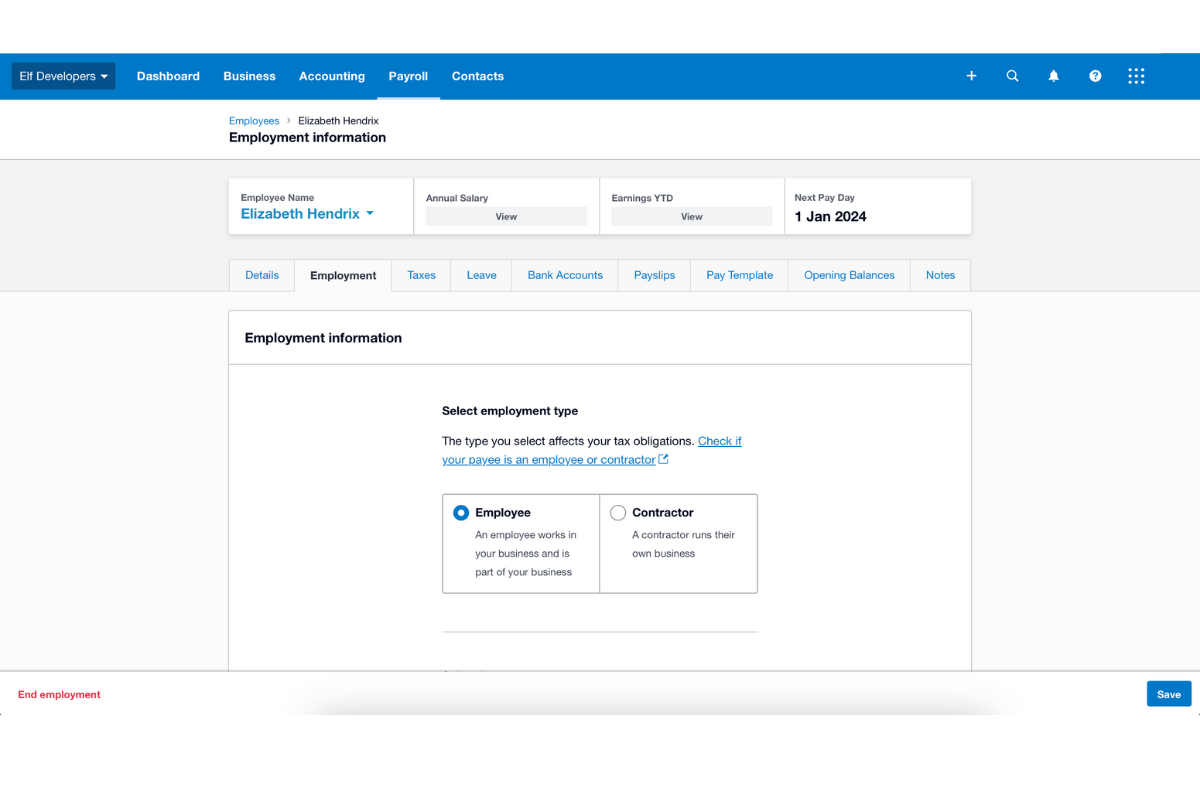Screen dimensions: 1200x800
Task: Navigate to the Accounting menu
Action: click(x=331, y=75)
